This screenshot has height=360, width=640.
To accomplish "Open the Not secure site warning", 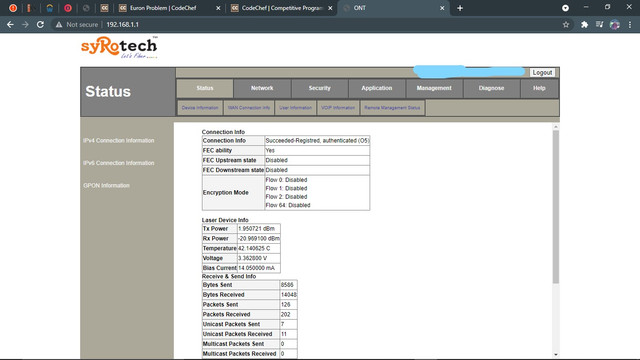I will tap(77, 24).
